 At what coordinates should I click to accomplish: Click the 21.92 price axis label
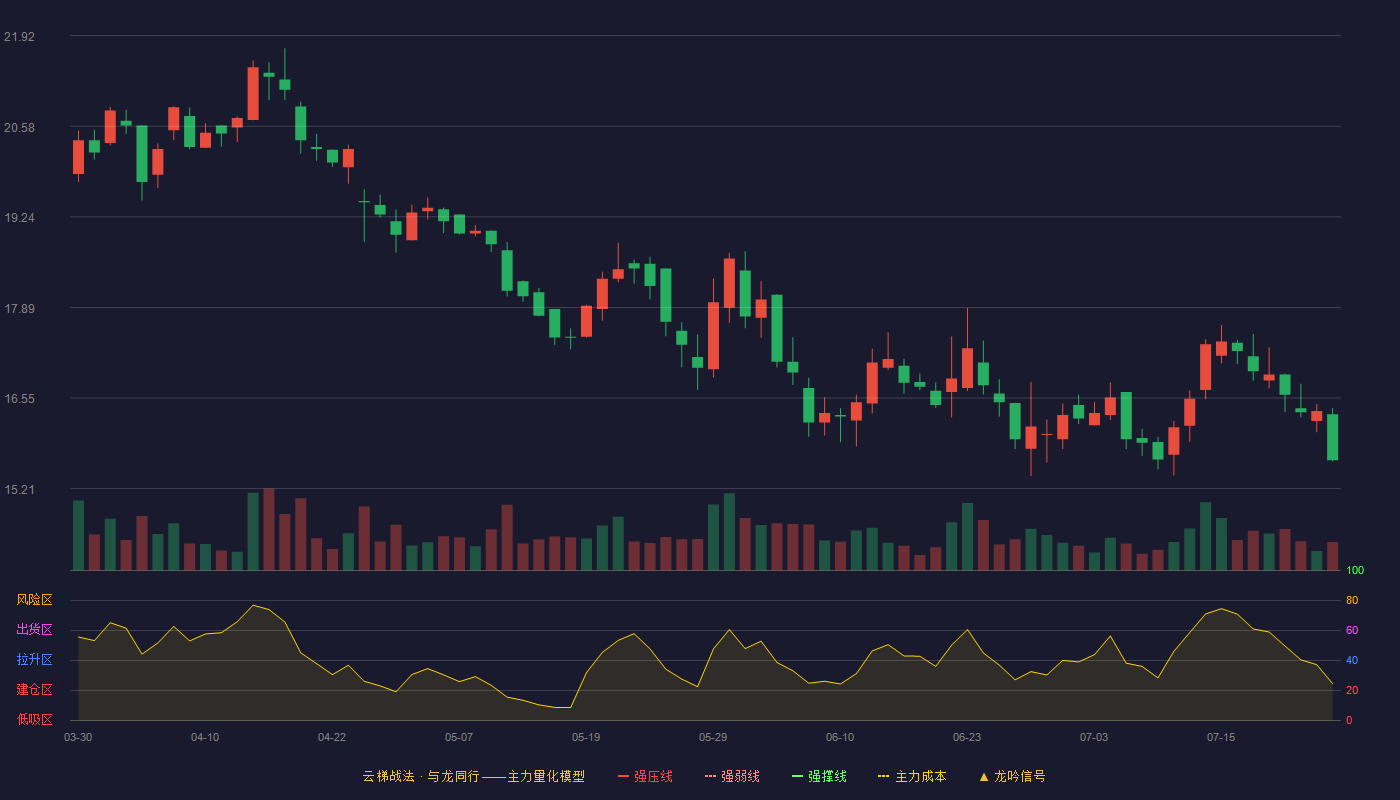click(19, 37)
